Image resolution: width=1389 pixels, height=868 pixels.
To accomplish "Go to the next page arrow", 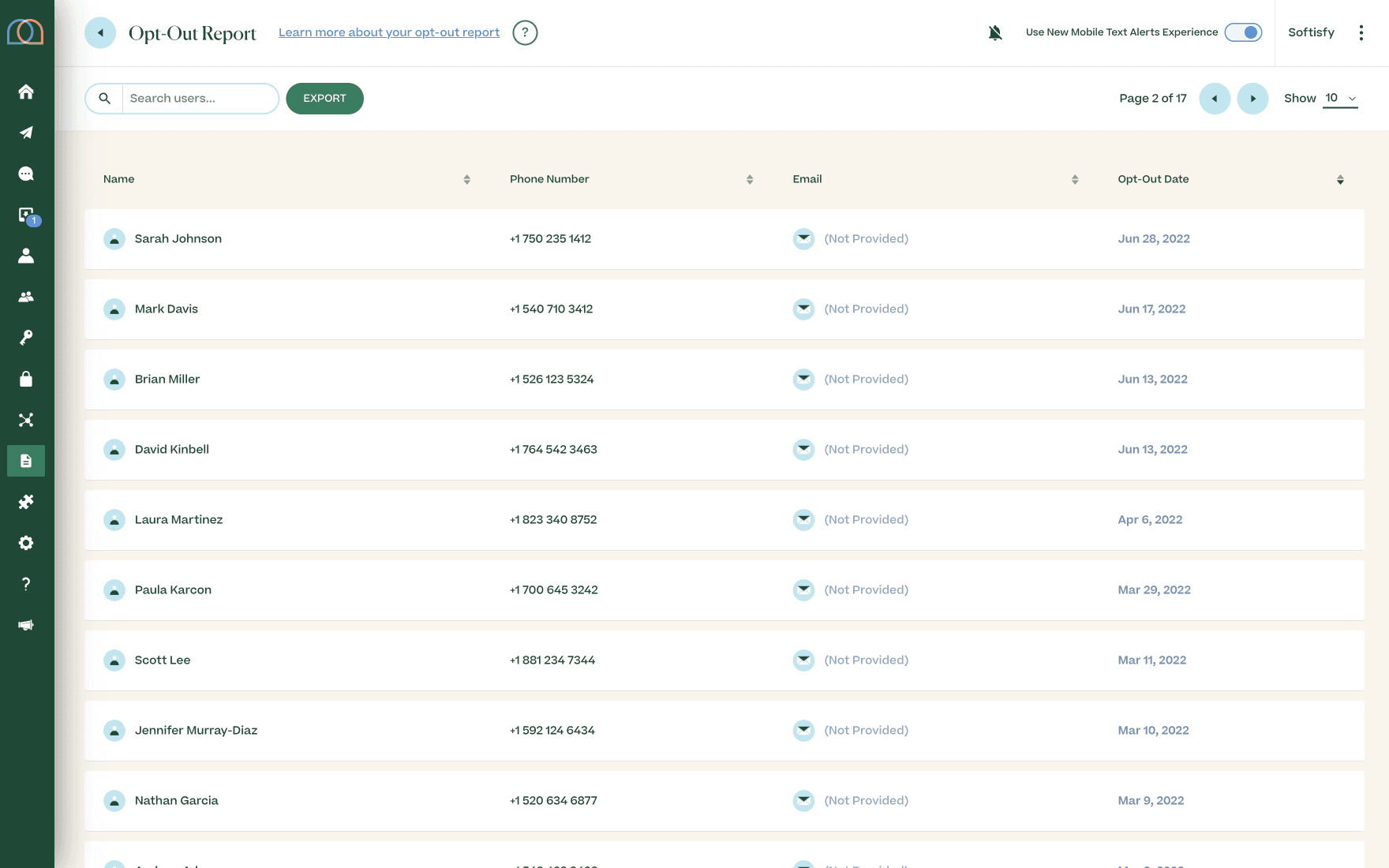I will 1252,99.
